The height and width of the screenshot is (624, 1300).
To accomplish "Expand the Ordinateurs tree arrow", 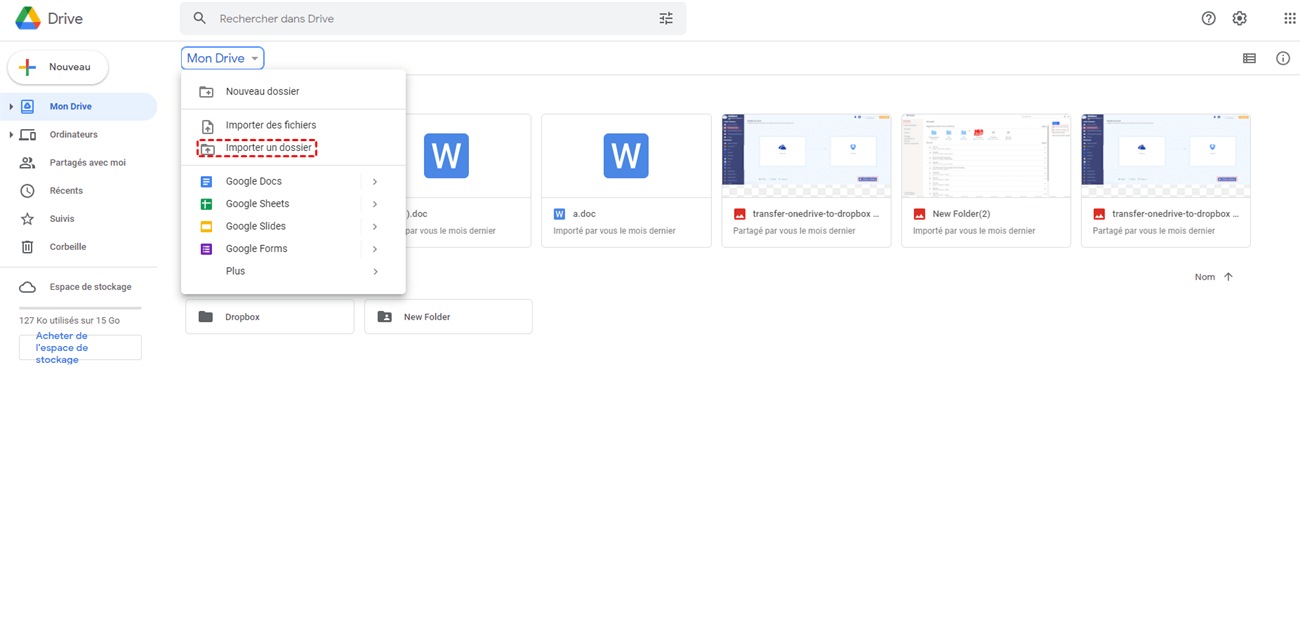I will 11,134.
